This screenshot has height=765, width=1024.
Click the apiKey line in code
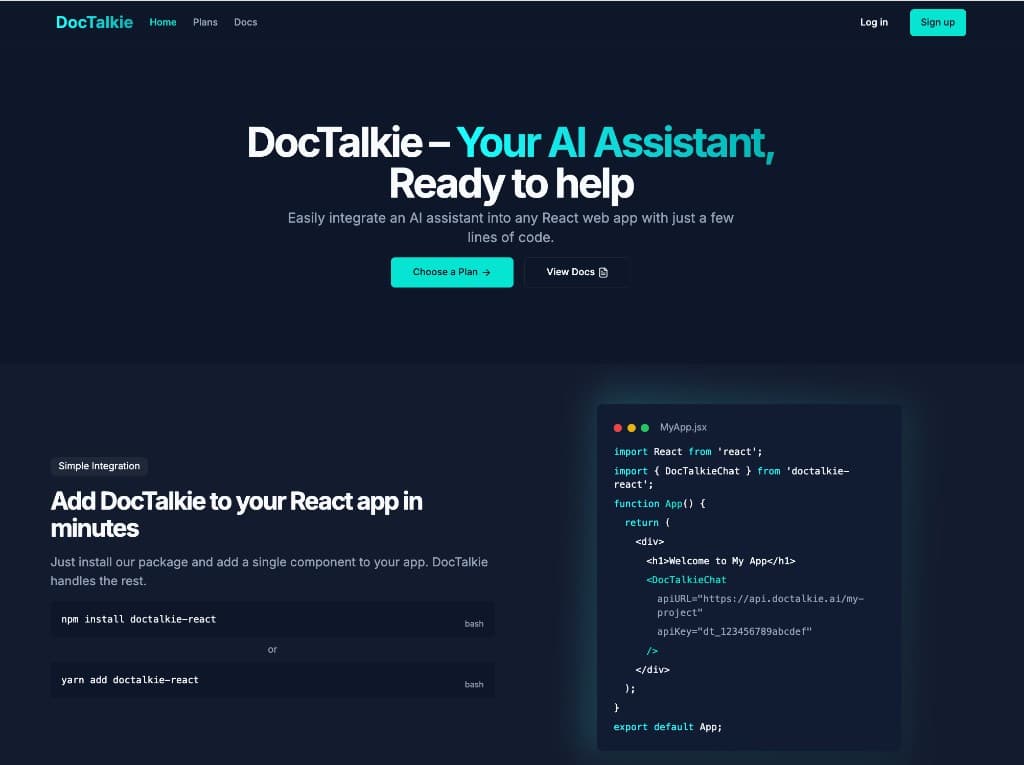(734, 632)
